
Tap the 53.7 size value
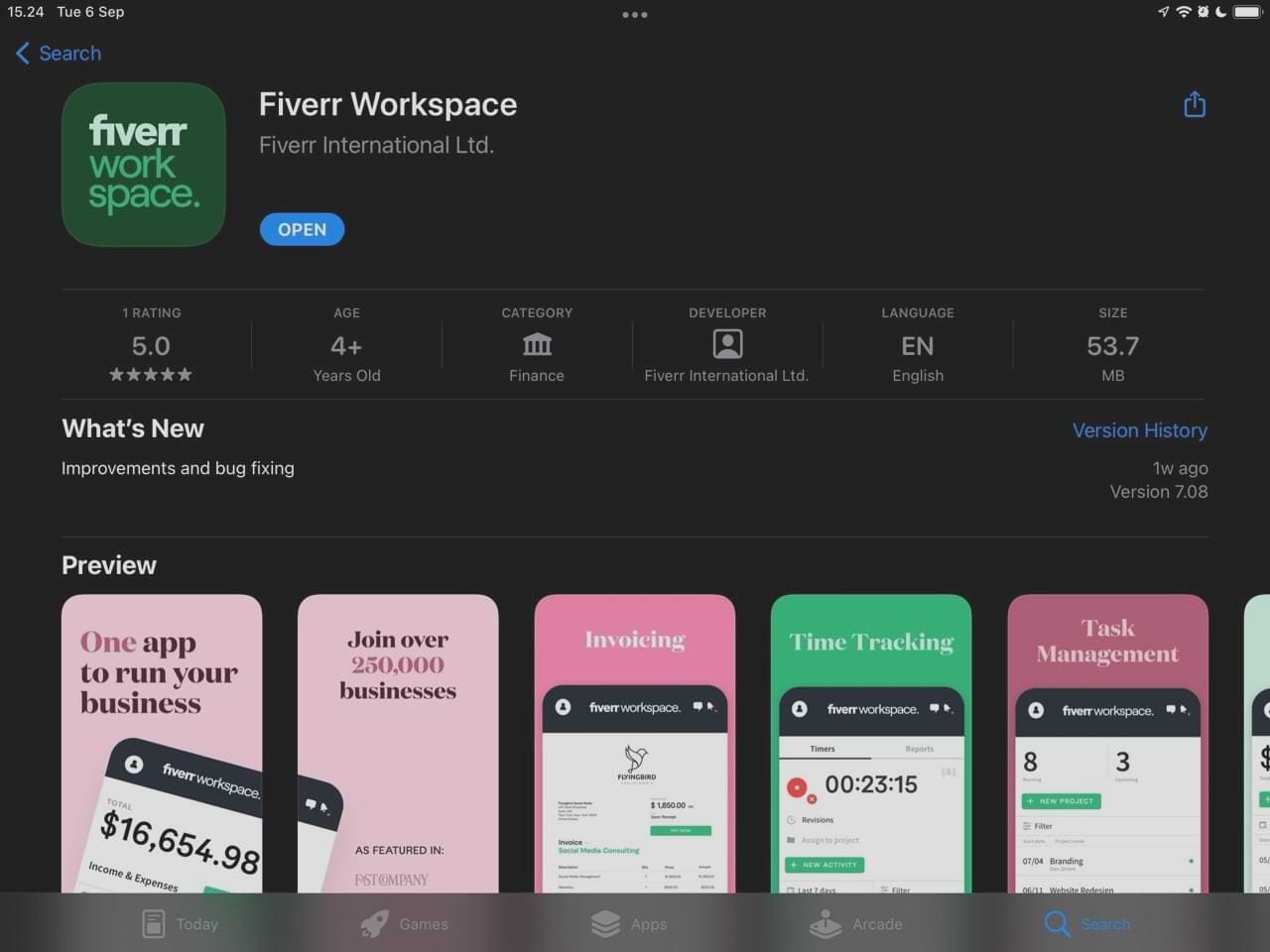tap(1113, 346)
